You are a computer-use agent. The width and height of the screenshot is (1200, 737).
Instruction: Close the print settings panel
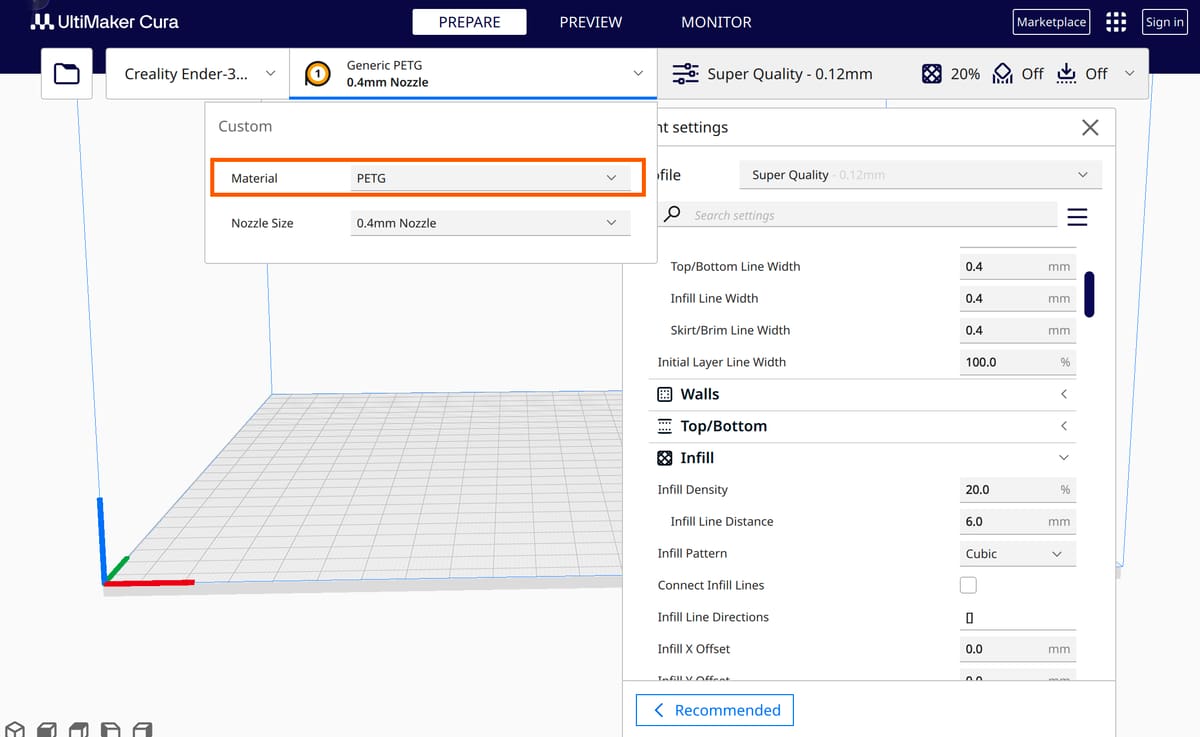pyautogui.click(x=1090, y=127)
